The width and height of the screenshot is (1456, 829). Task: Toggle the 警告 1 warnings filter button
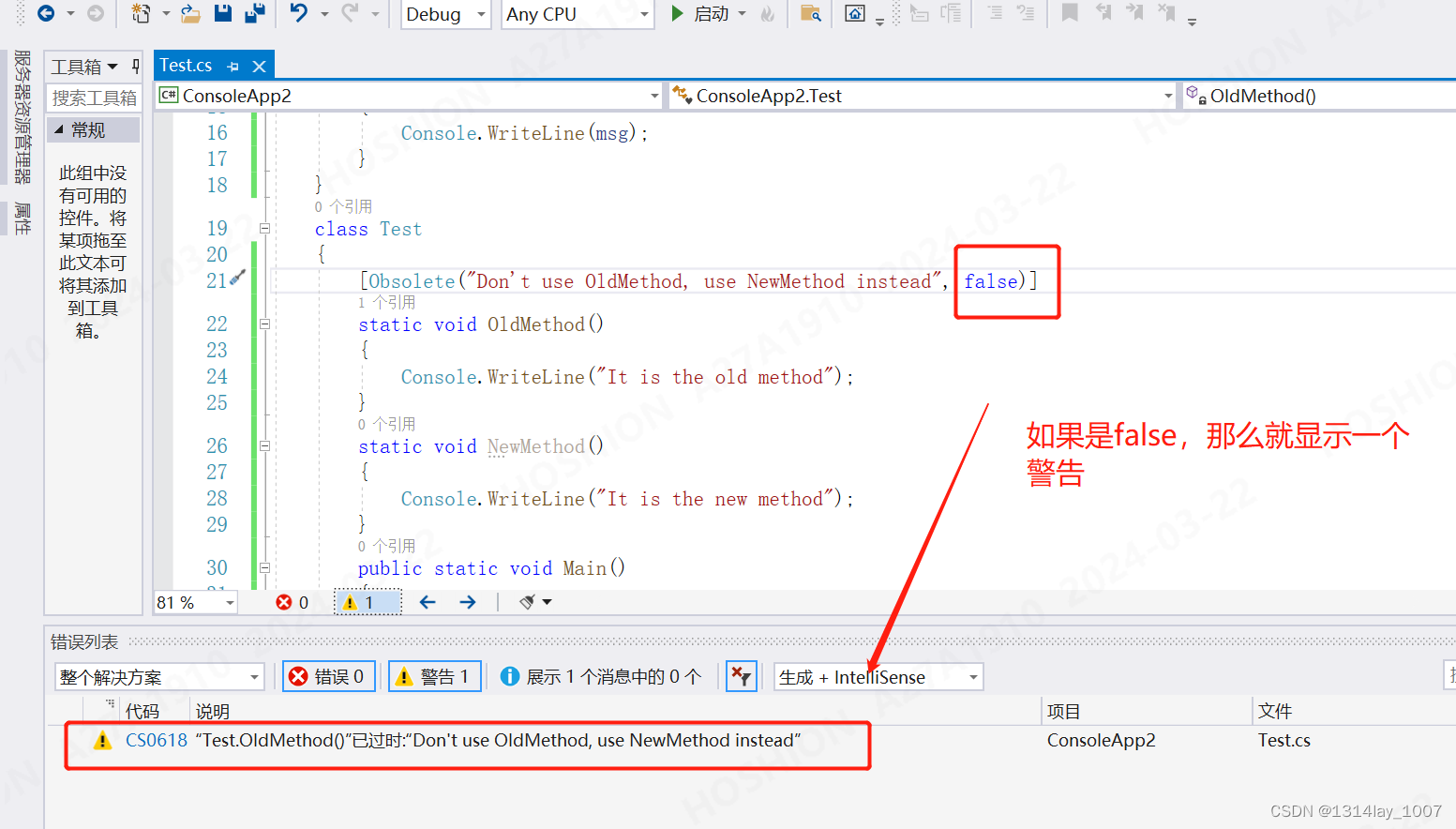click(x=435, y=676)
